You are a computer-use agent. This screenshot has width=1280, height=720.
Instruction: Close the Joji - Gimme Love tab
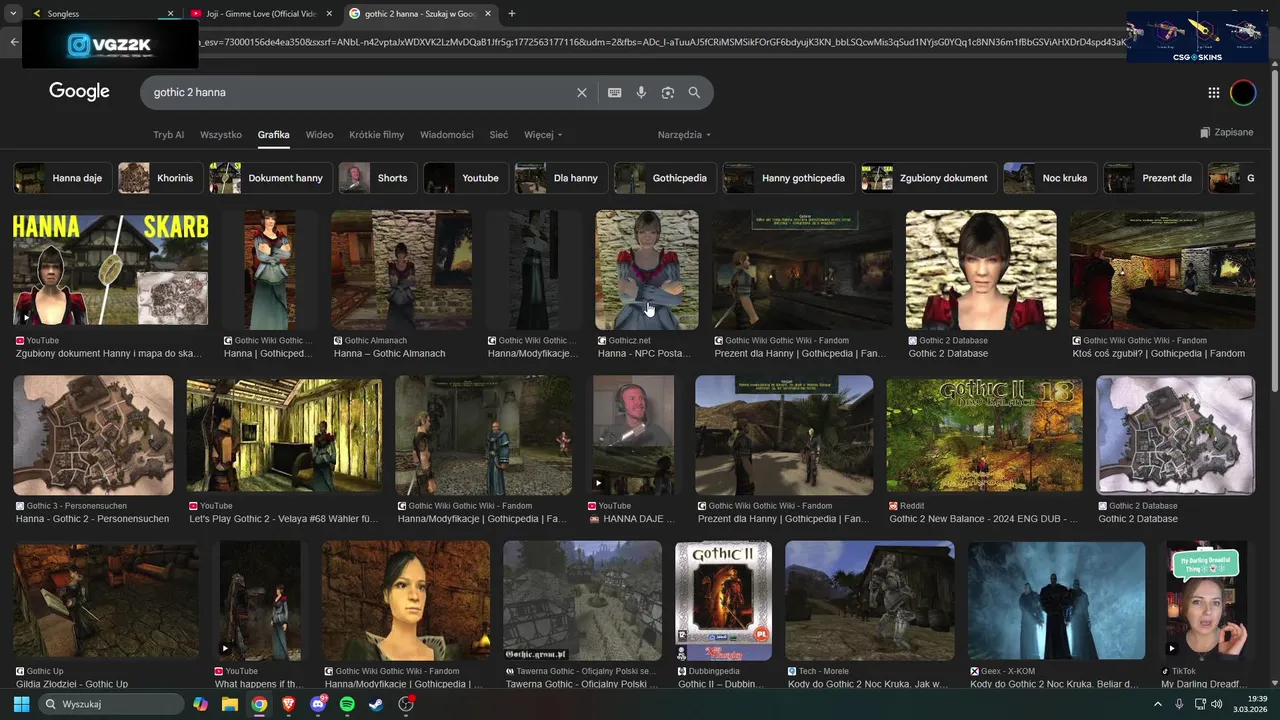329,14
